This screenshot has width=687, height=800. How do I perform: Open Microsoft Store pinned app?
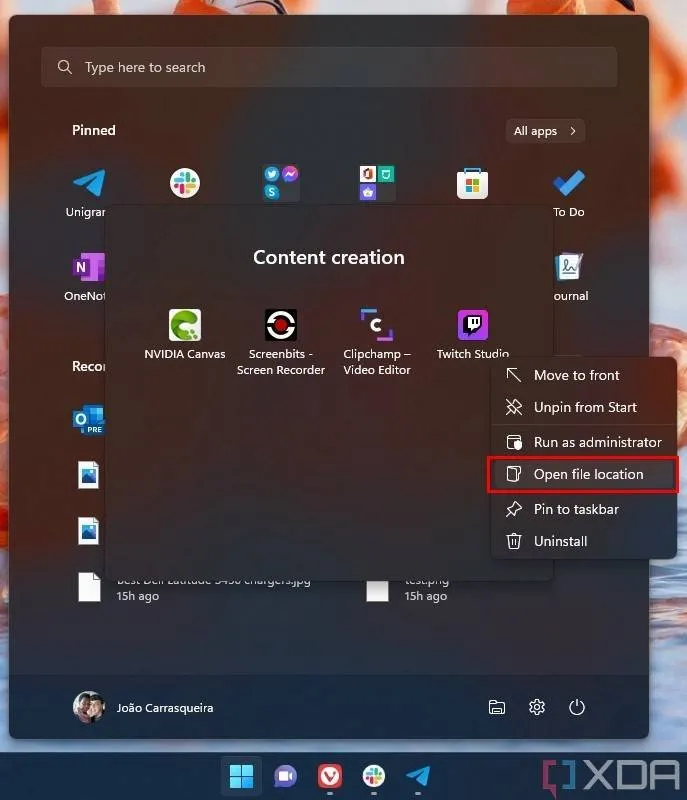click(472, 183)
